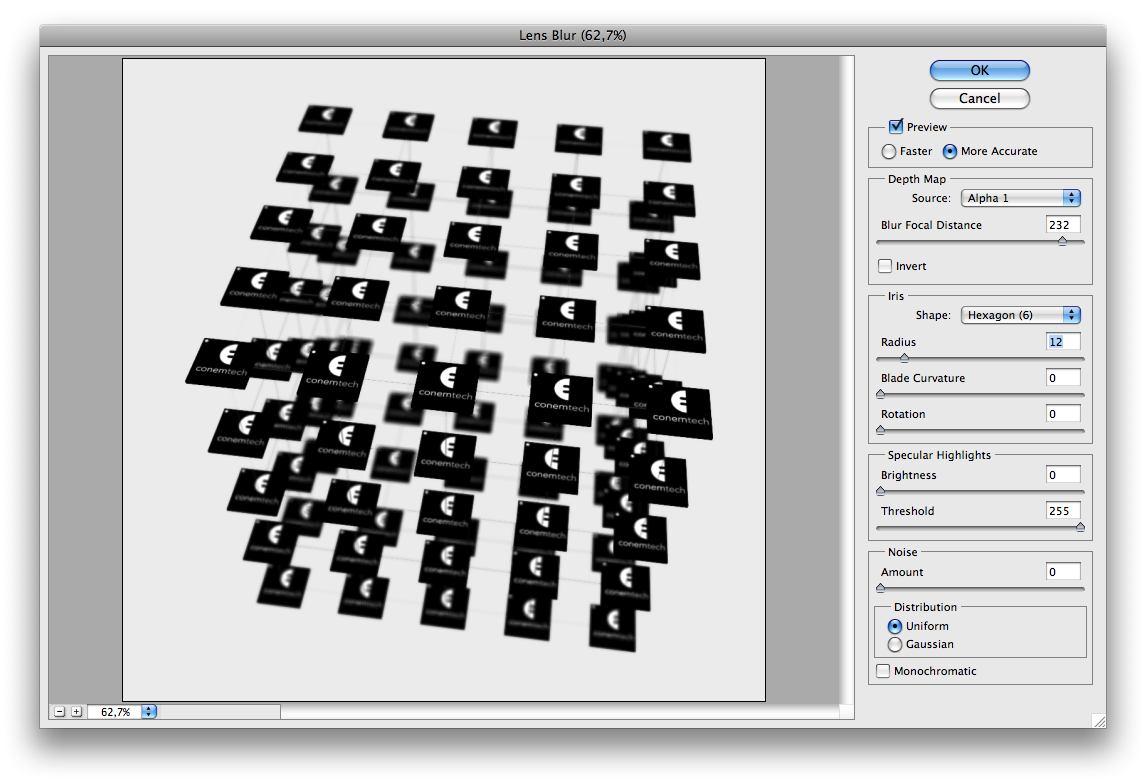The image size is (1146, 783).
Task: Click the Radius value field
Action: [1063, 342]
